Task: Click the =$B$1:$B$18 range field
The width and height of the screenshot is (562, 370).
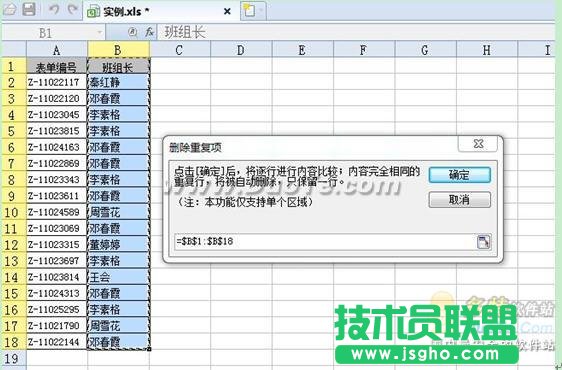Action: click(x=325, y=241)
